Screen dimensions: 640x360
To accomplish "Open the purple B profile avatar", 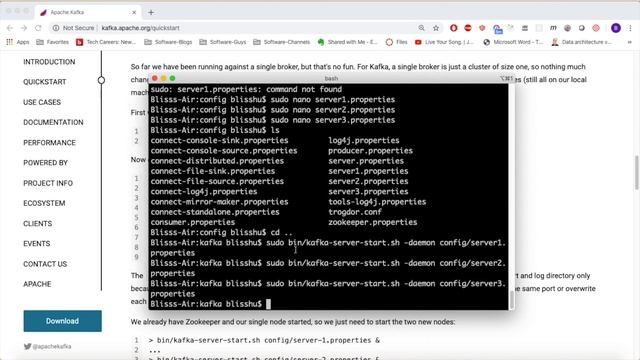I will [616, 28].
